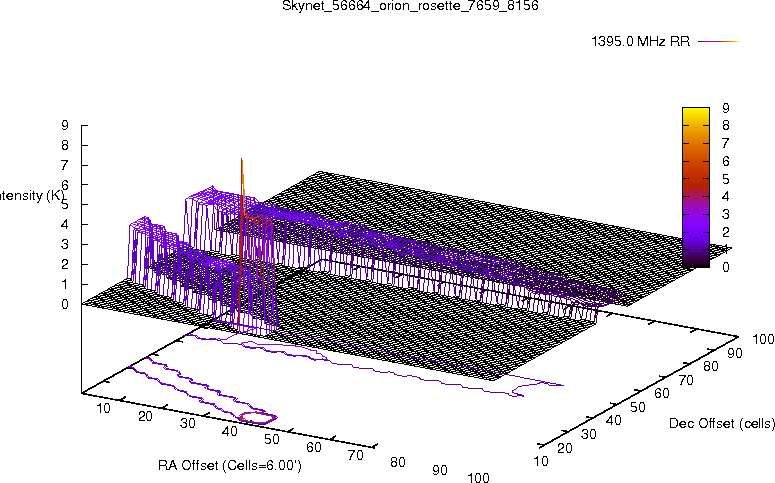This screenshot has height=483, width=775.
Task: Pick Dec Offset tick label 80
Action: [710, 367]
